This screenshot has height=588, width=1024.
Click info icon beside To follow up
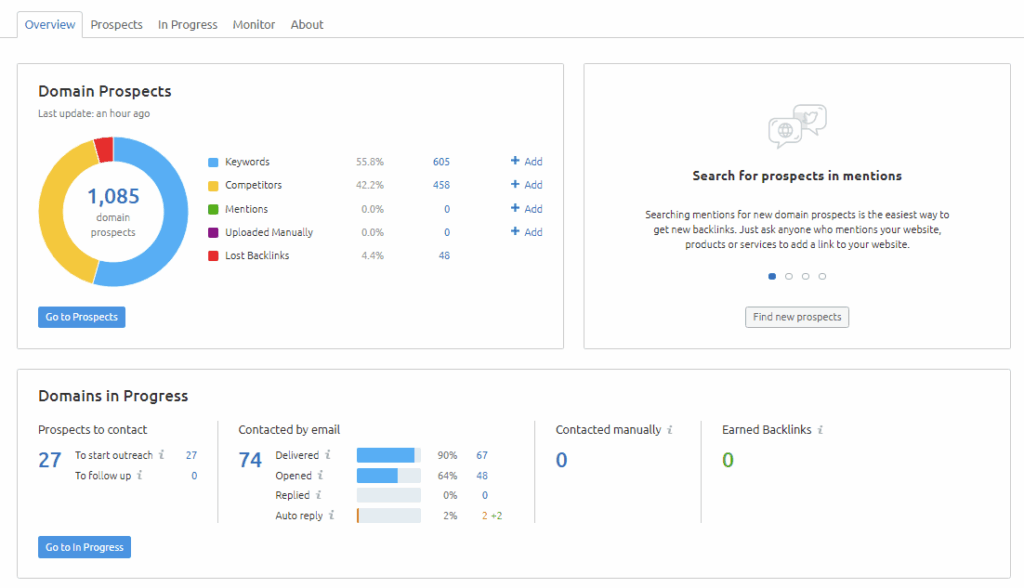[x=139, y=476]
